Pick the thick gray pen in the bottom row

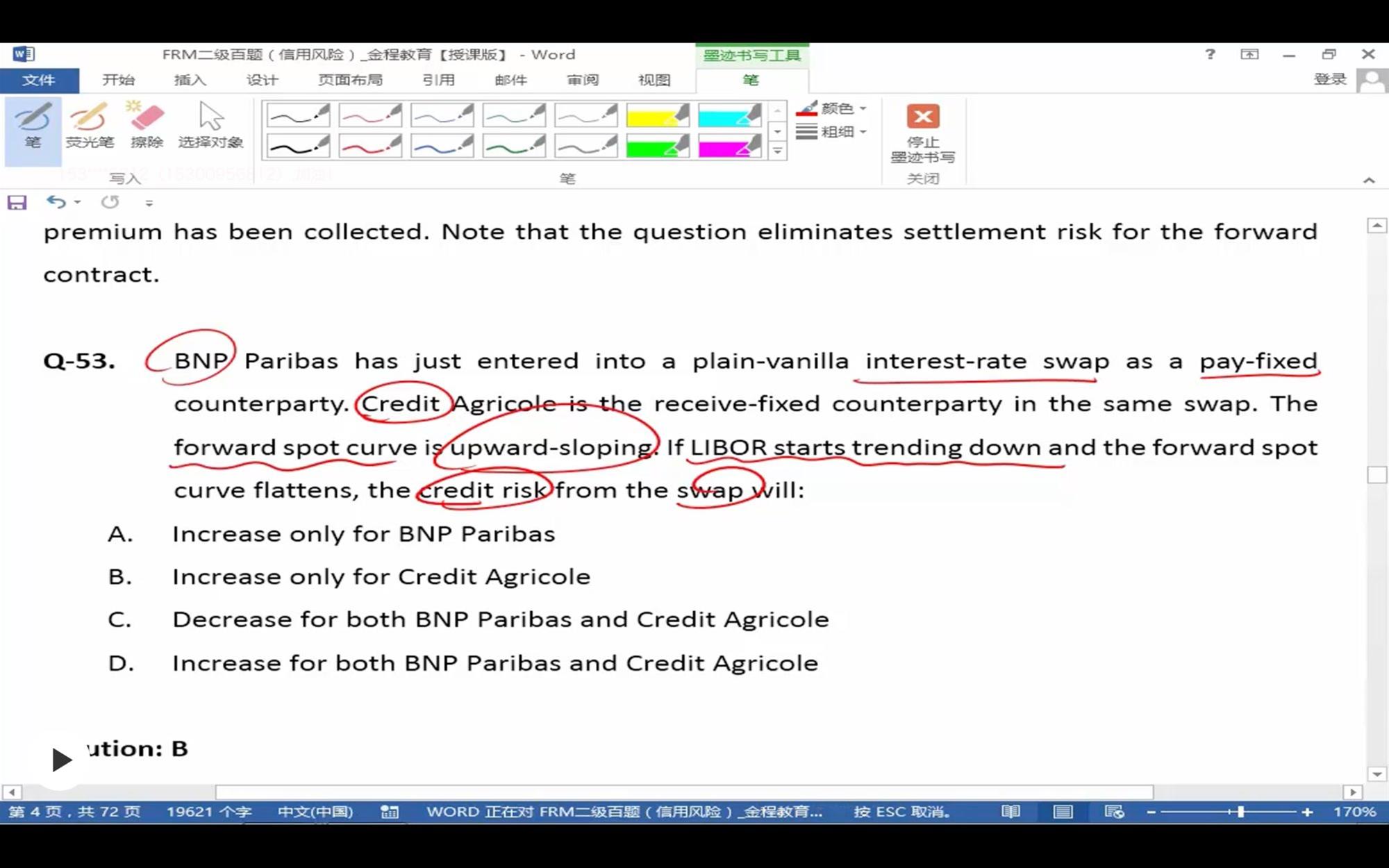click(585, 146)
